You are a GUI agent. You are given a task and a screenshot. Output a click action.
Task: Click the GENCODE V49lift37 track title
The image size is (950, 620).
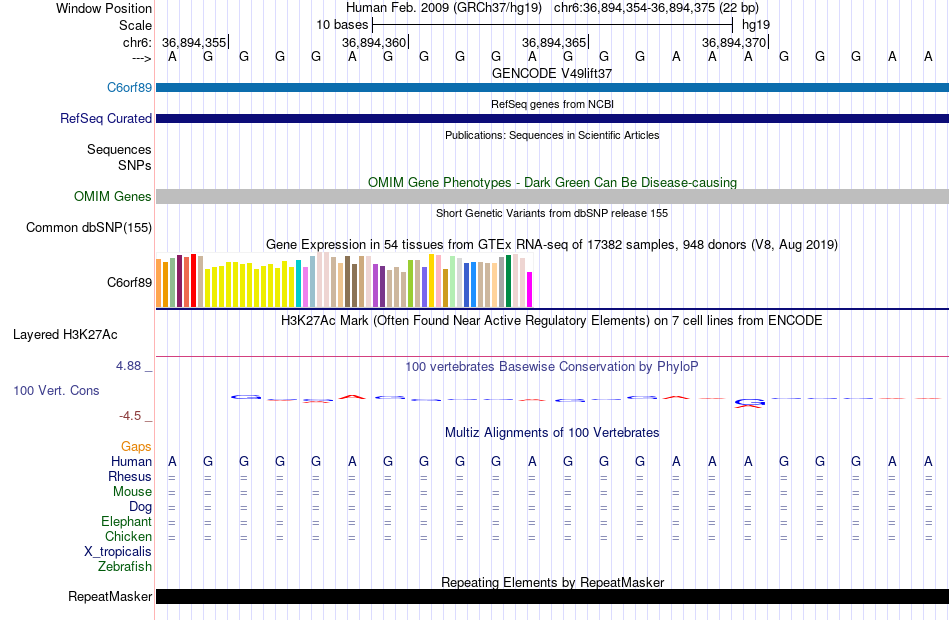[552, 73]
